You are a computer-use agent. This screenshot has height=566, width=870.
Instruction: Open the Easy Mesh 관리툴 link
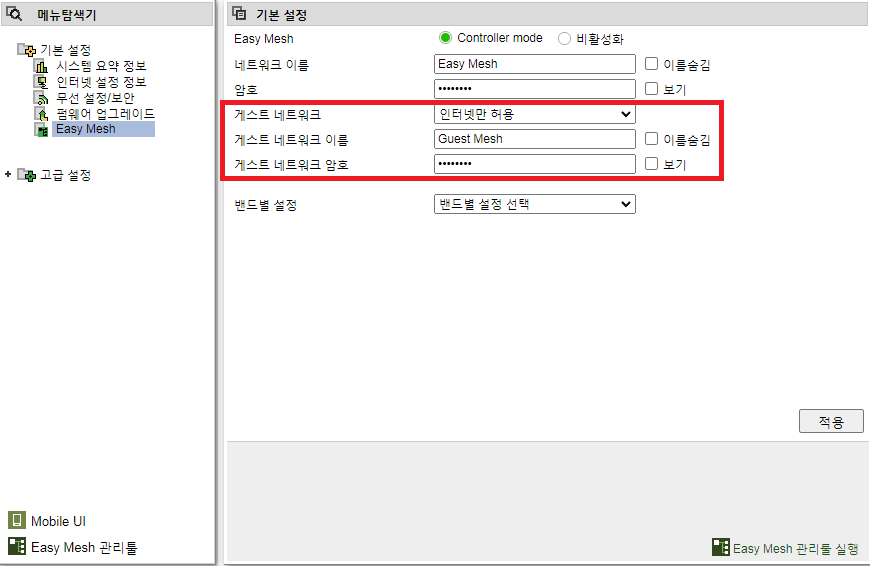(x=84, y=547)
